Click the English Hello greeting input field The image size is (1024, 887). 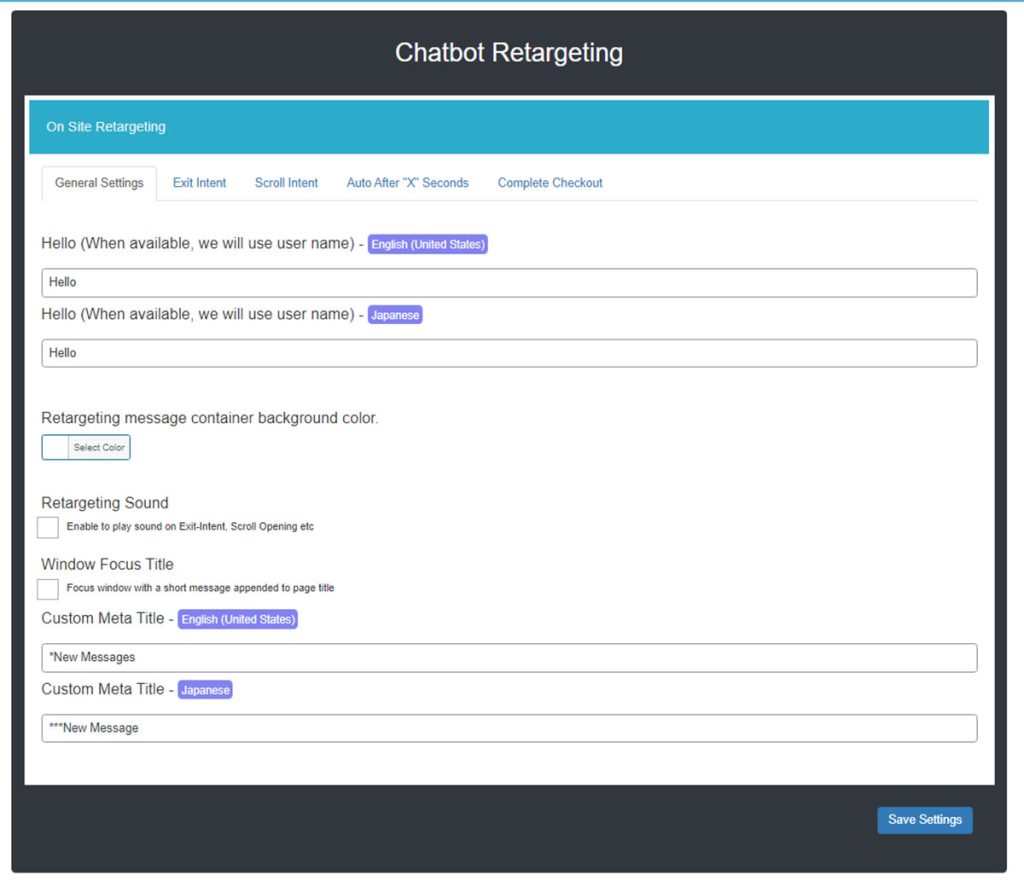pos(508,282)
